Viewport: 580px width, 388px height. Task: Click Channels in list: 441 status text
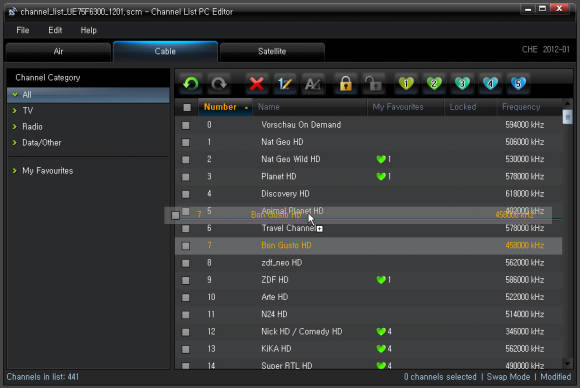pos(43,377)
